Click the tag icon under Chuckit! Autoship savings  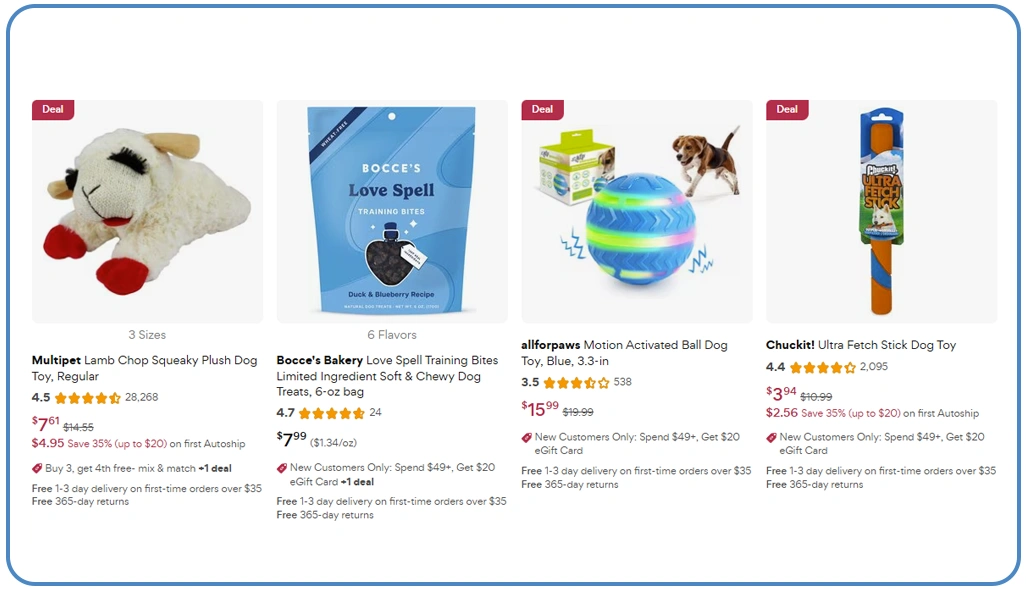[771, 437]
